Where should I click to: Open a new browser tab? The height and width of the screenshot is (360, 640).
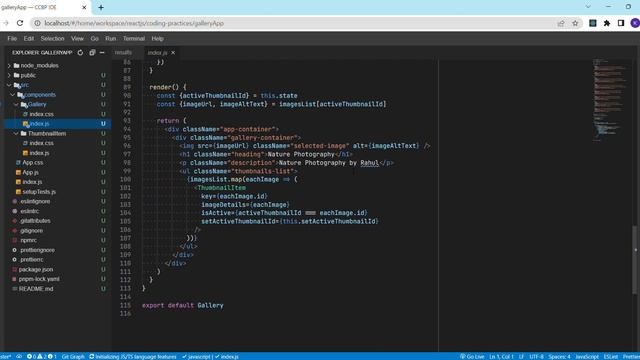pyautogui.click(x=101, y=7)
